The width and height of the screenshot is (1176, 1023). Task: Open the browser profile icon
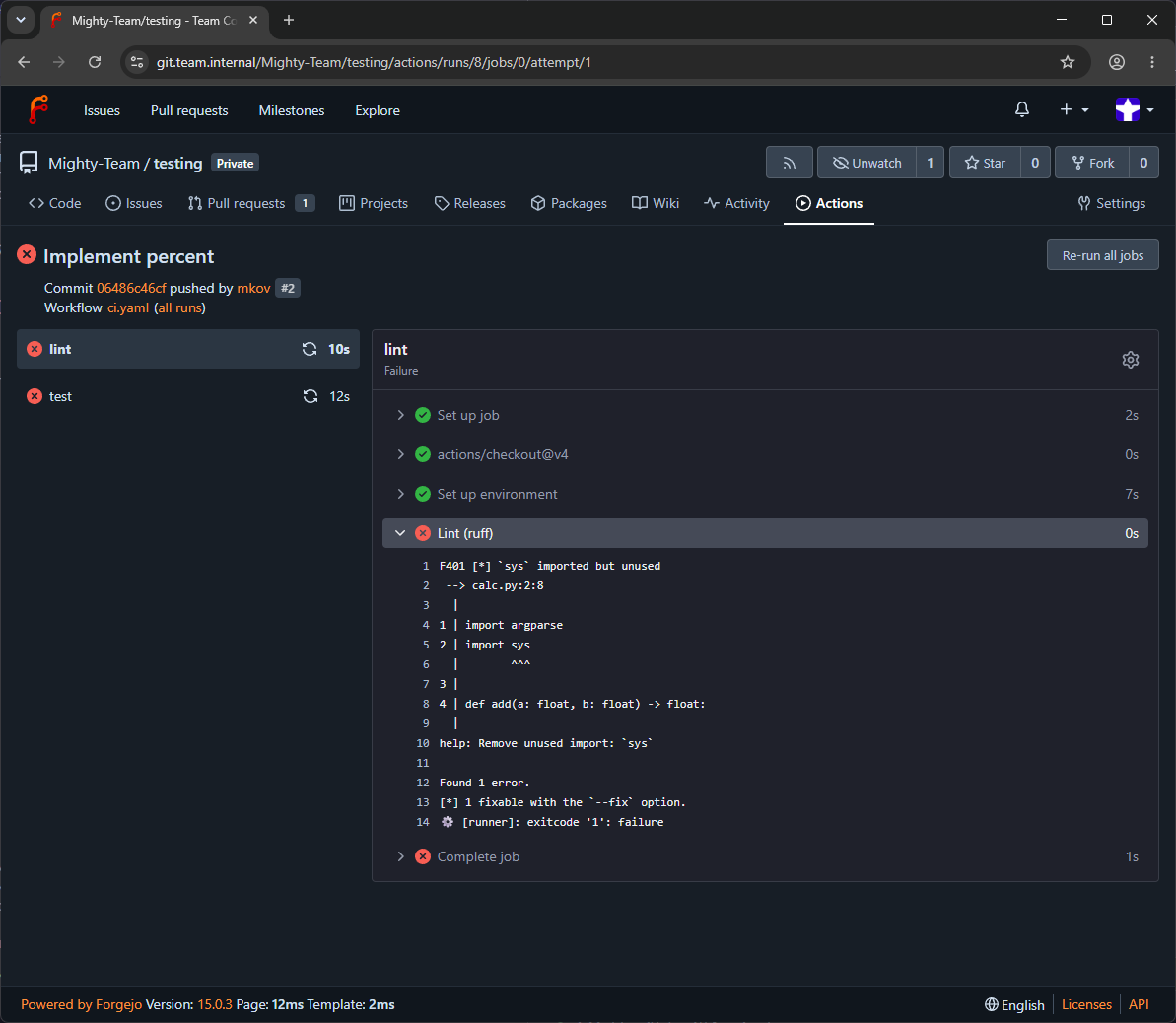(x=1117, y=62)
